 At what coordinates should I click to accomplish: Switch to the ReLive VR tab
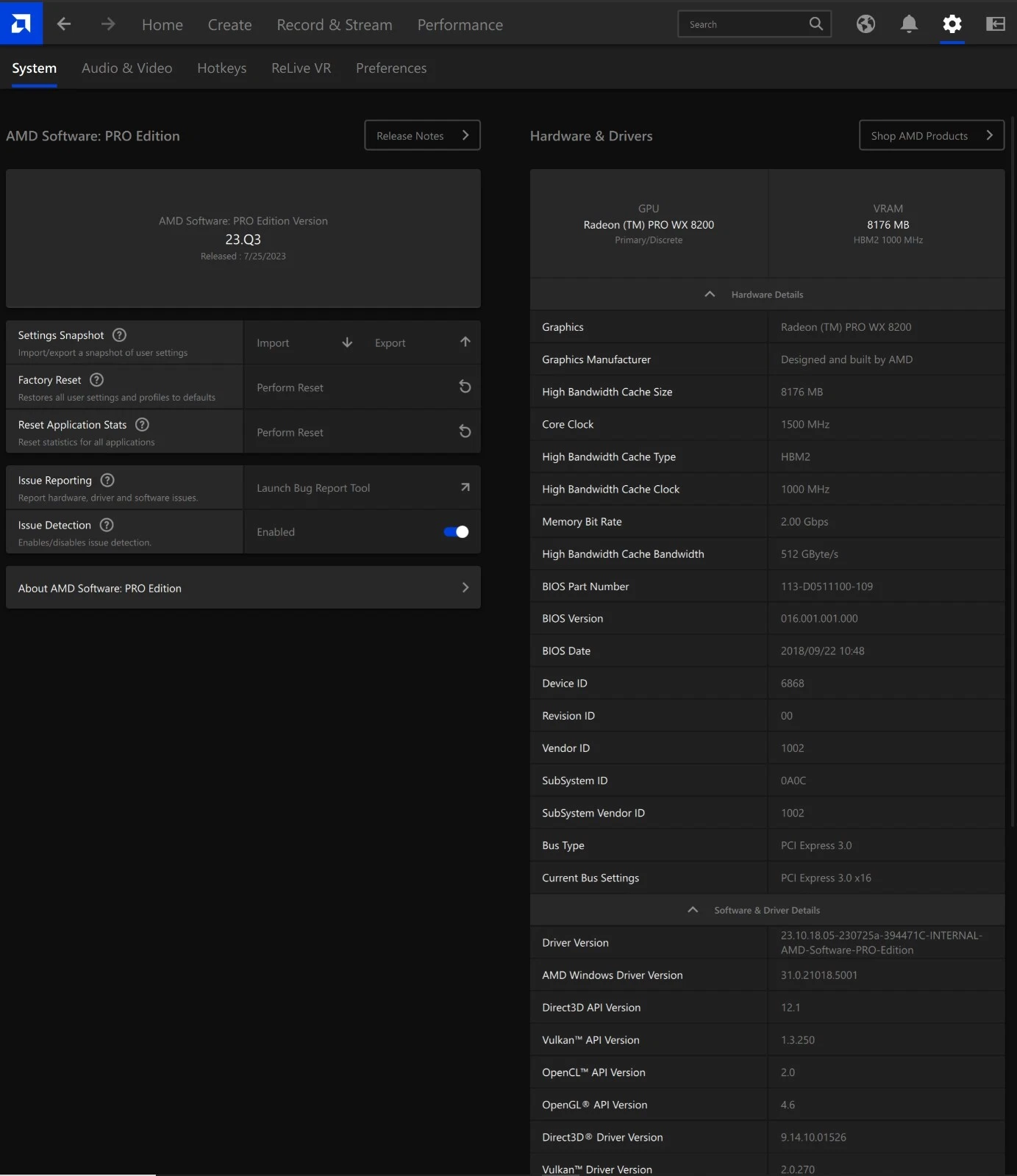click(301, 68)
